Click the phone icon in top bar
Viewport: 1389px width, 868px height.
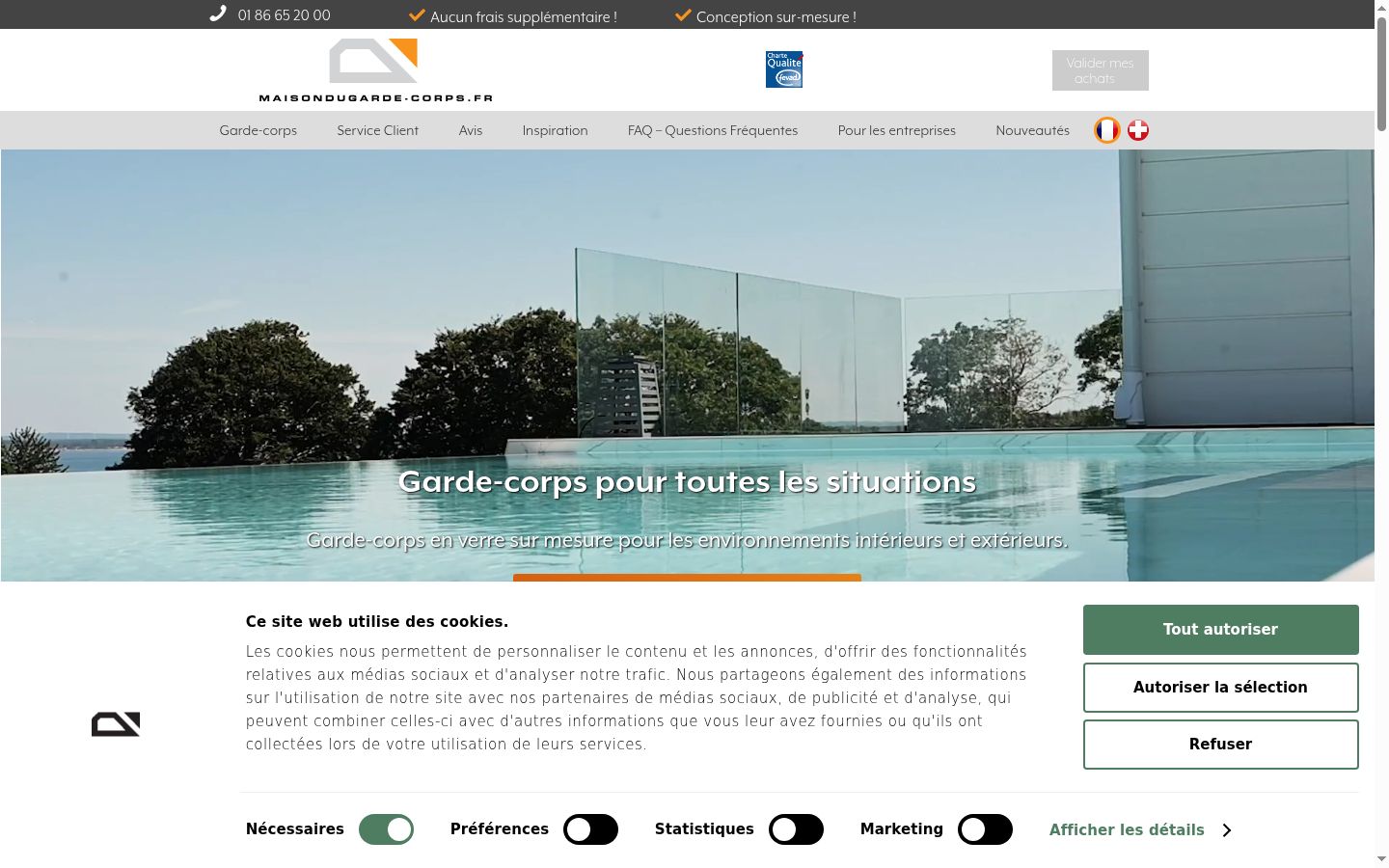218,14
